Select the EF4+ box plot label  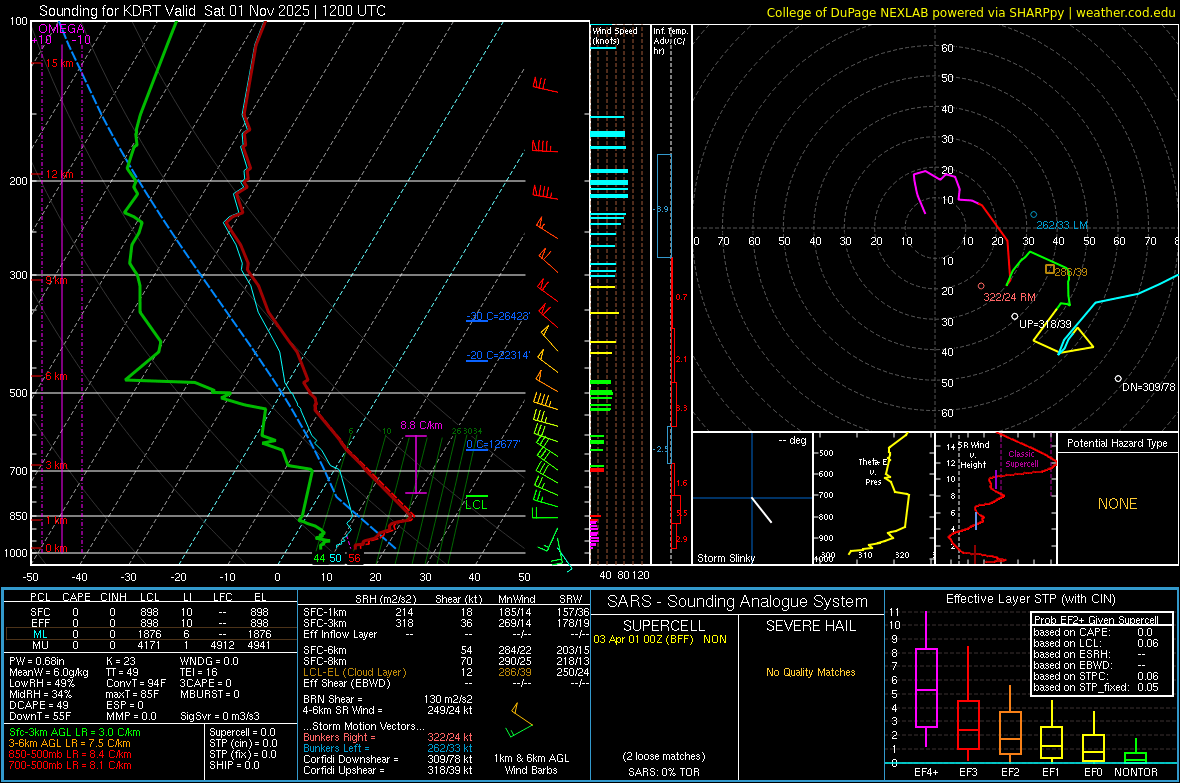point(926,772)
